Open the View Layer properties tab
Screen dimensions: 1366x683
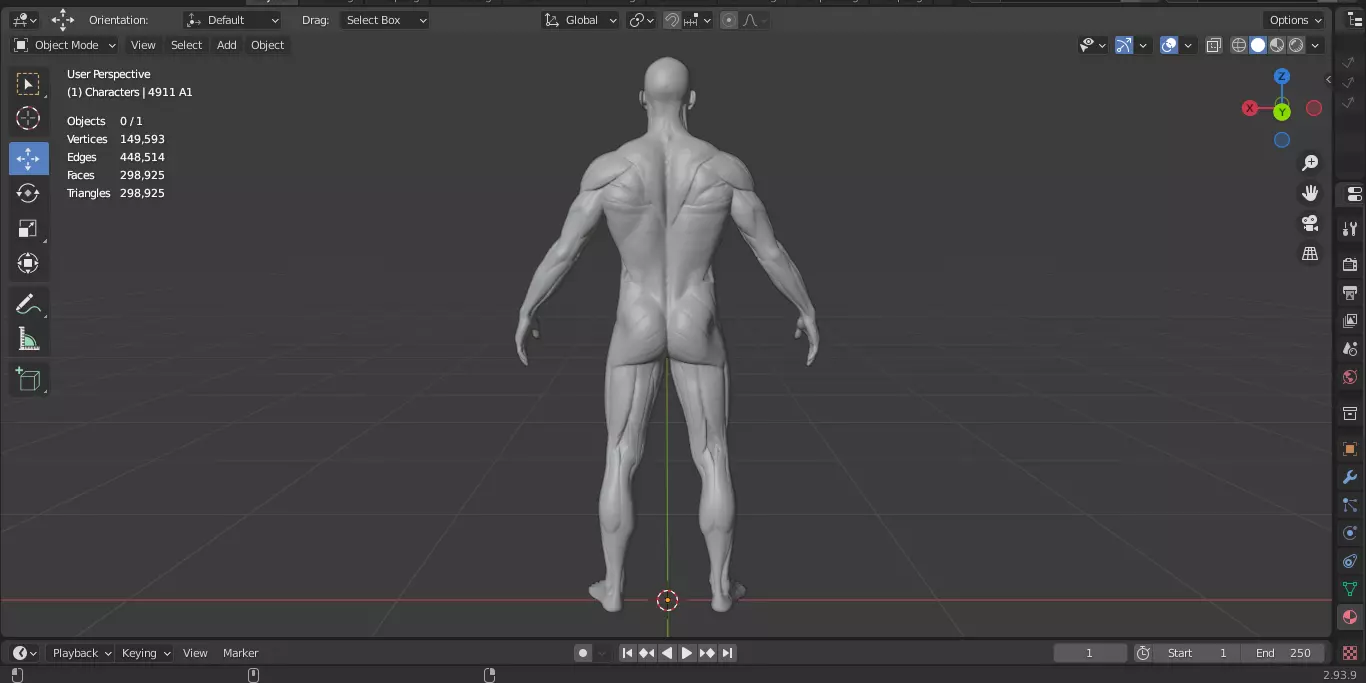[1350, 321]
